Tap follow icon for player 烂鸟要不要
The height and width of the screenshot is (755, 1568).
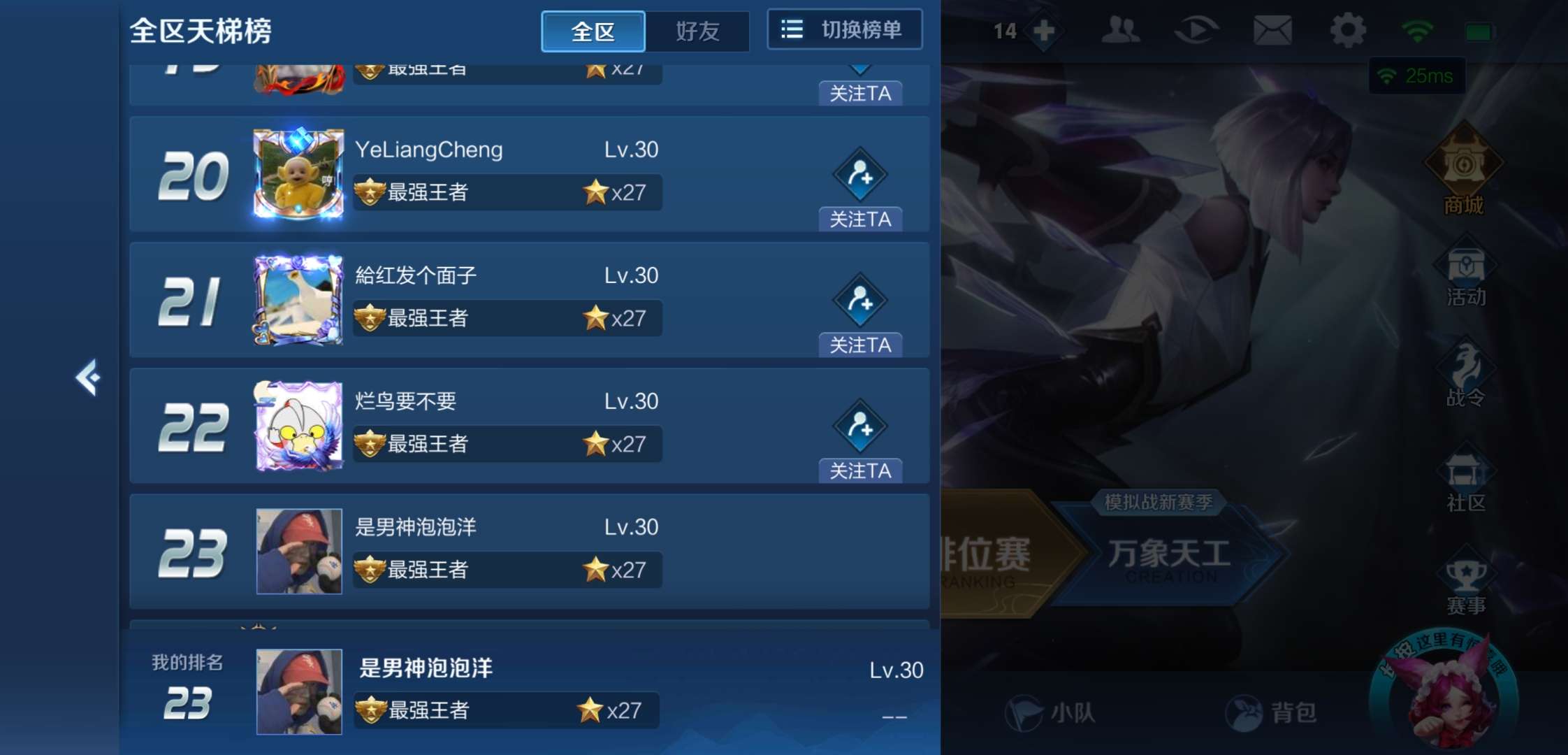(860, 426)
